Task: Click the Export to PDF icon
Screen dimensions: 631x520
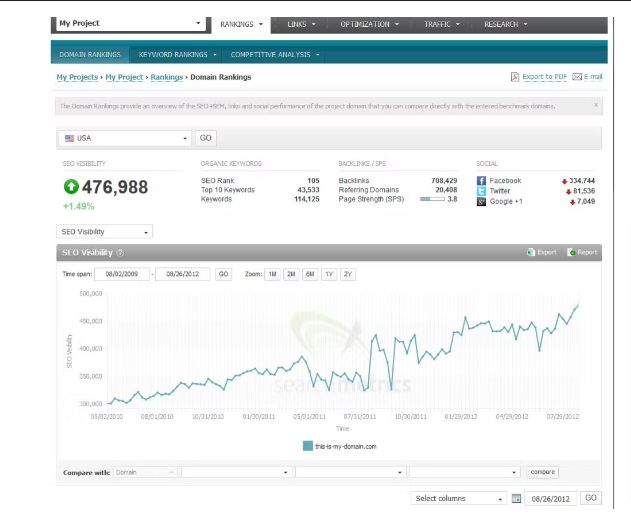Action: 515,76
